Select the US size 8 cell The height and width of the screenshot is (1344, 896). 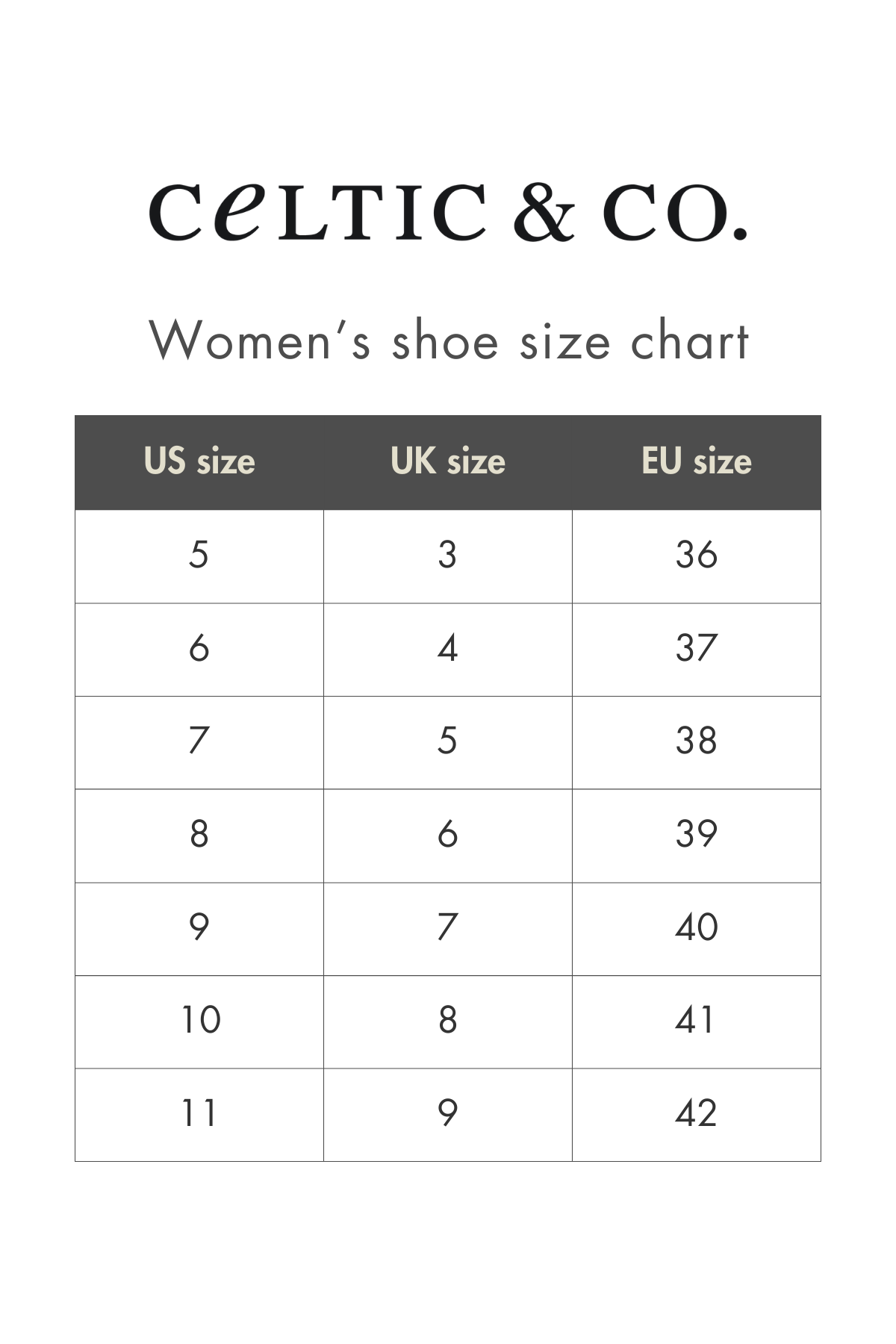pyautogui.click(x=199, y=835)
